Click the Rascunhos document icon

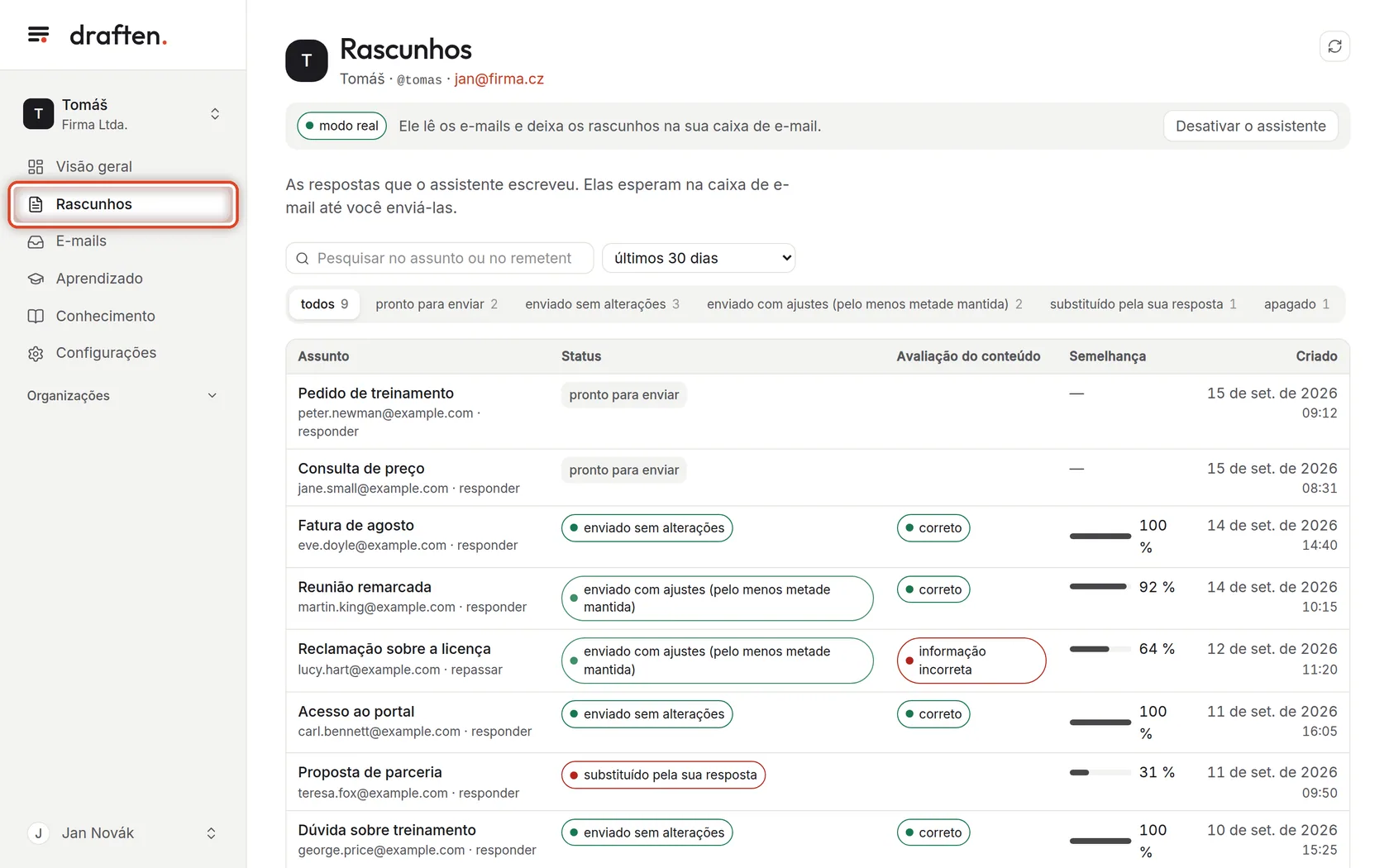point(36,204)
